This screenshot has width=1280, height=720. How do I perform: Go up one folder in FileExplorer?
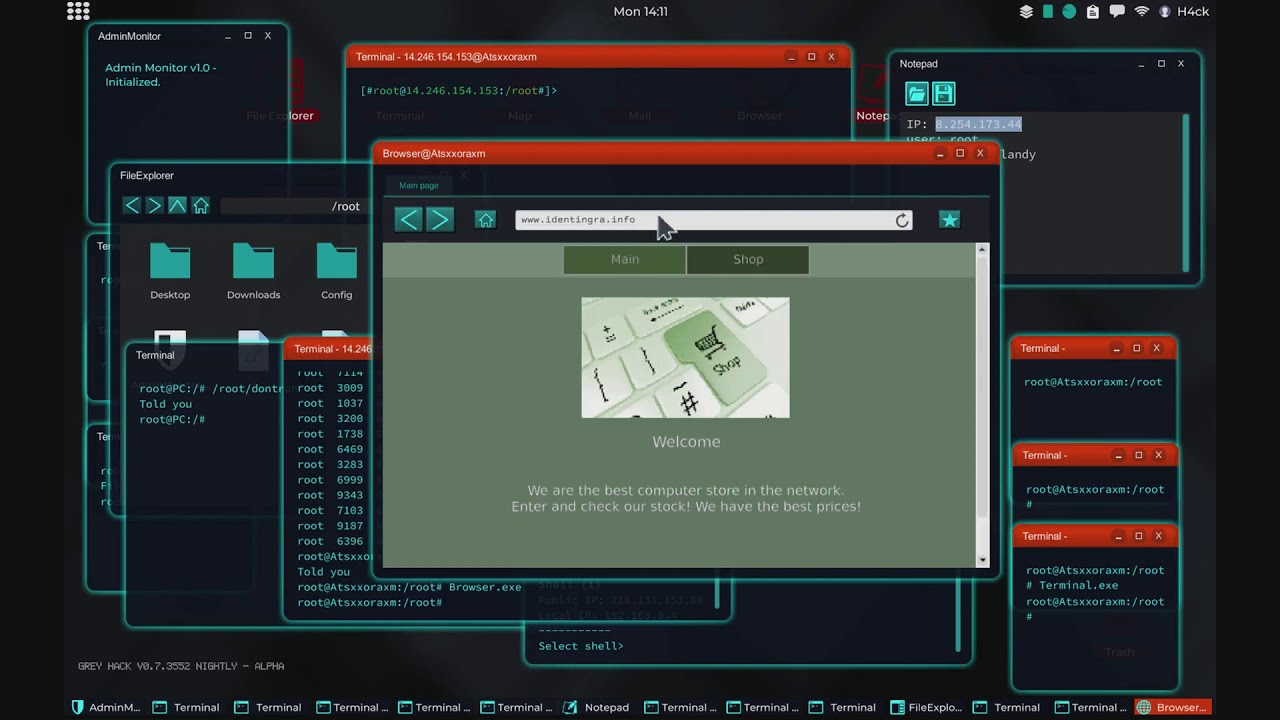pyautogui.click(x=177, y=205)
